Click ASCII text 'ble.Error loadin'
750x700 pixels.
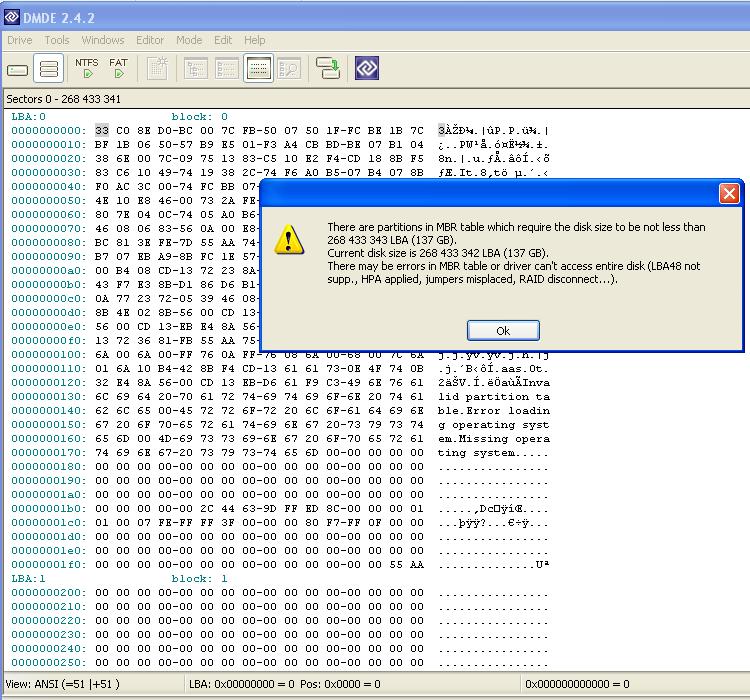(494, 411)
